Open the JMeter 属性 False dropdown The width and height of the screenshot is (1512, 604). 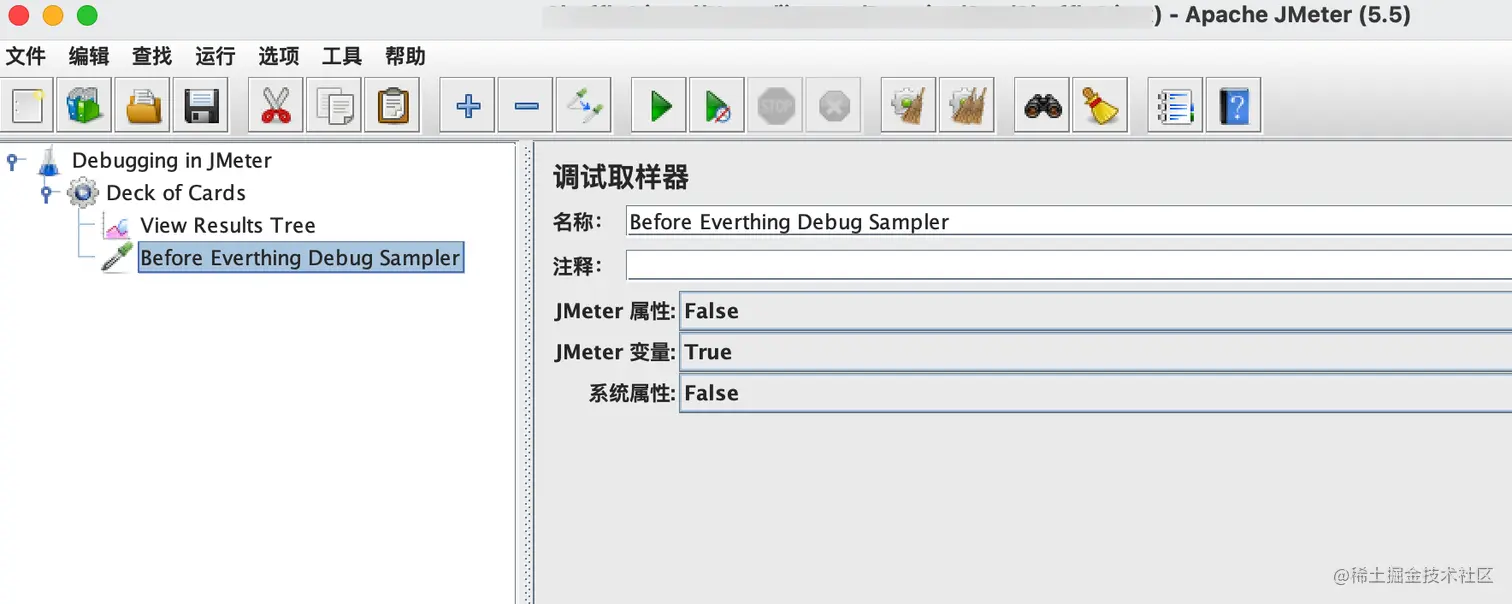coord(1095,311)
